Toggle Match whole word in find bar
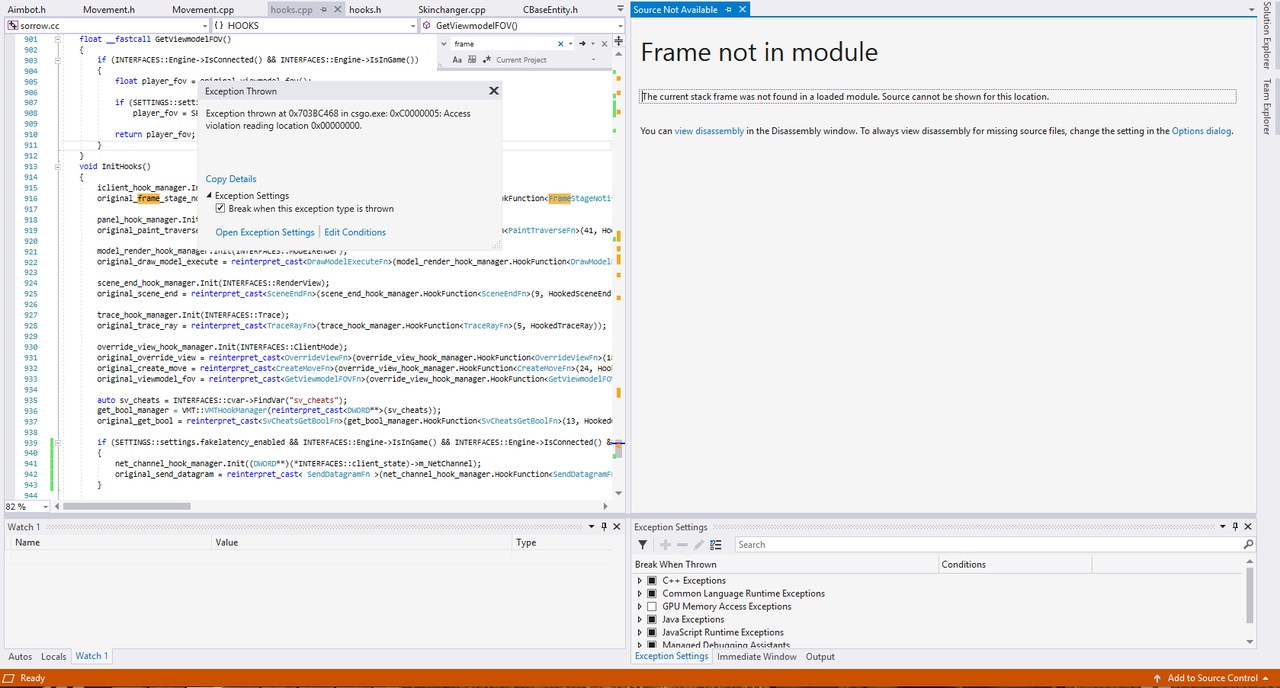The image size is (1280, 688). 470,60
